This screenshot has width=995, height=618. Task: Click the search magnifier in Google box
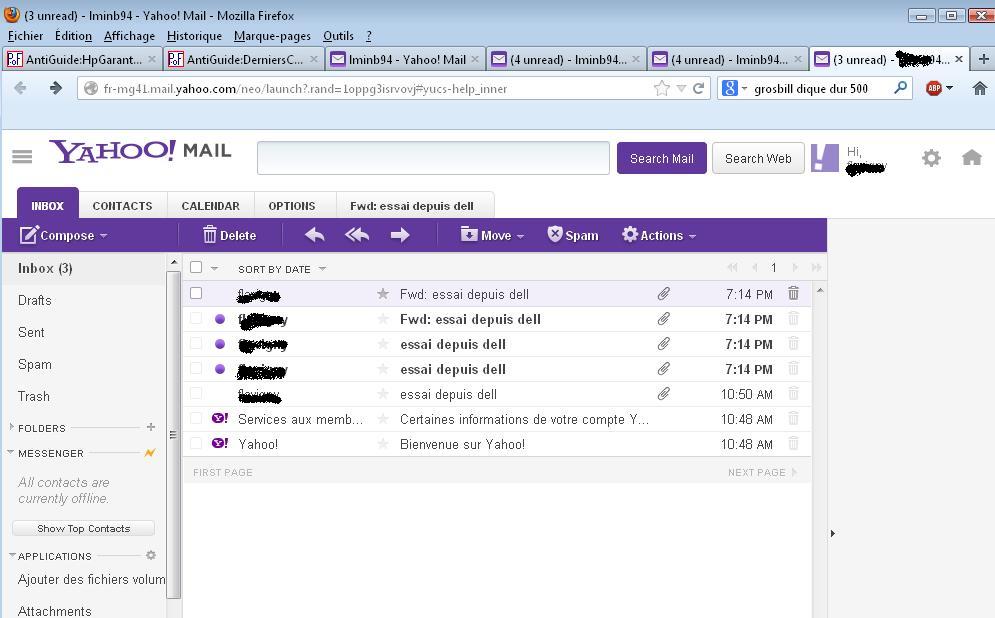[x=900, y=88]
